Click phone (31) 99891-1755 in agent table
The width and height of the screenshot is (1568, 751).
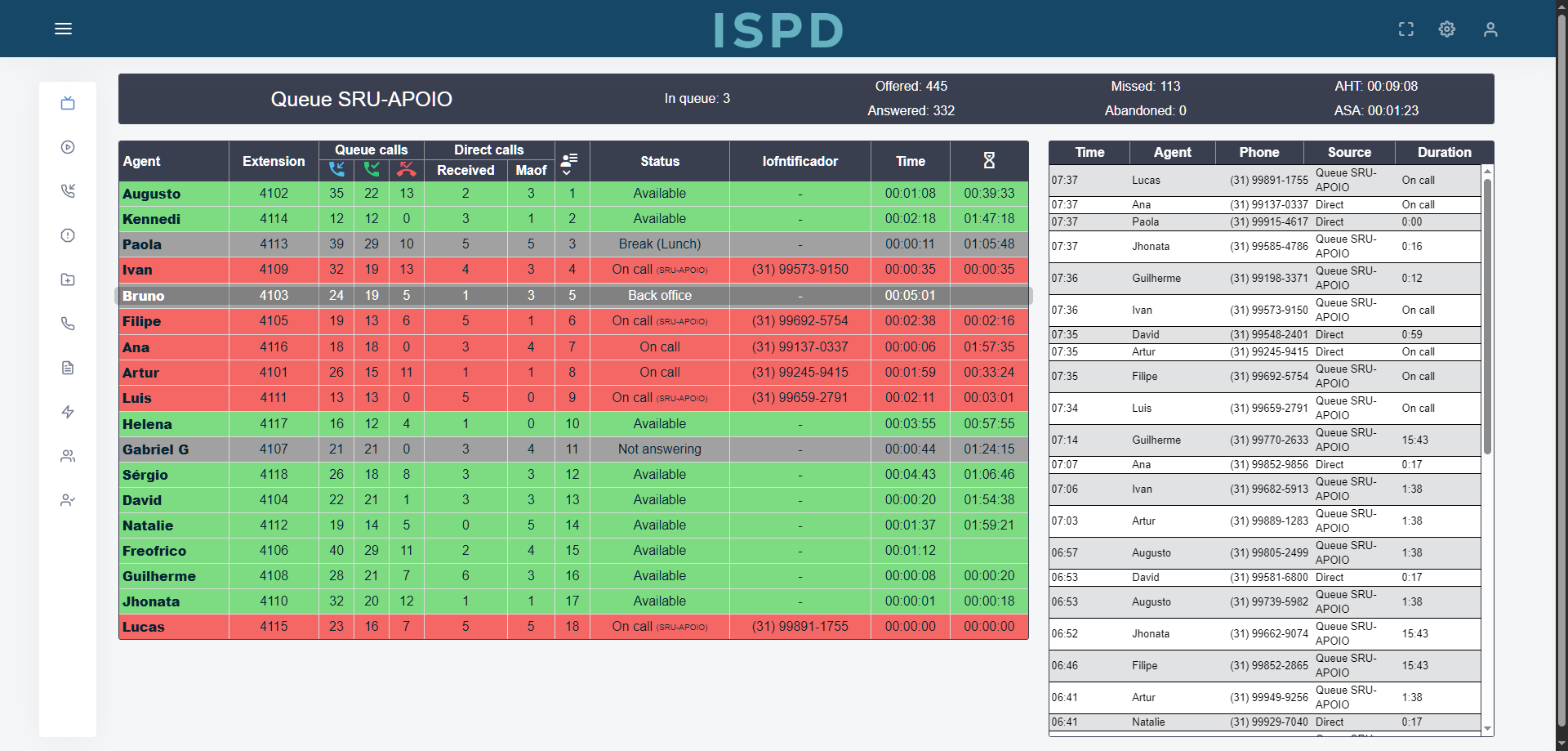point(800,627)
